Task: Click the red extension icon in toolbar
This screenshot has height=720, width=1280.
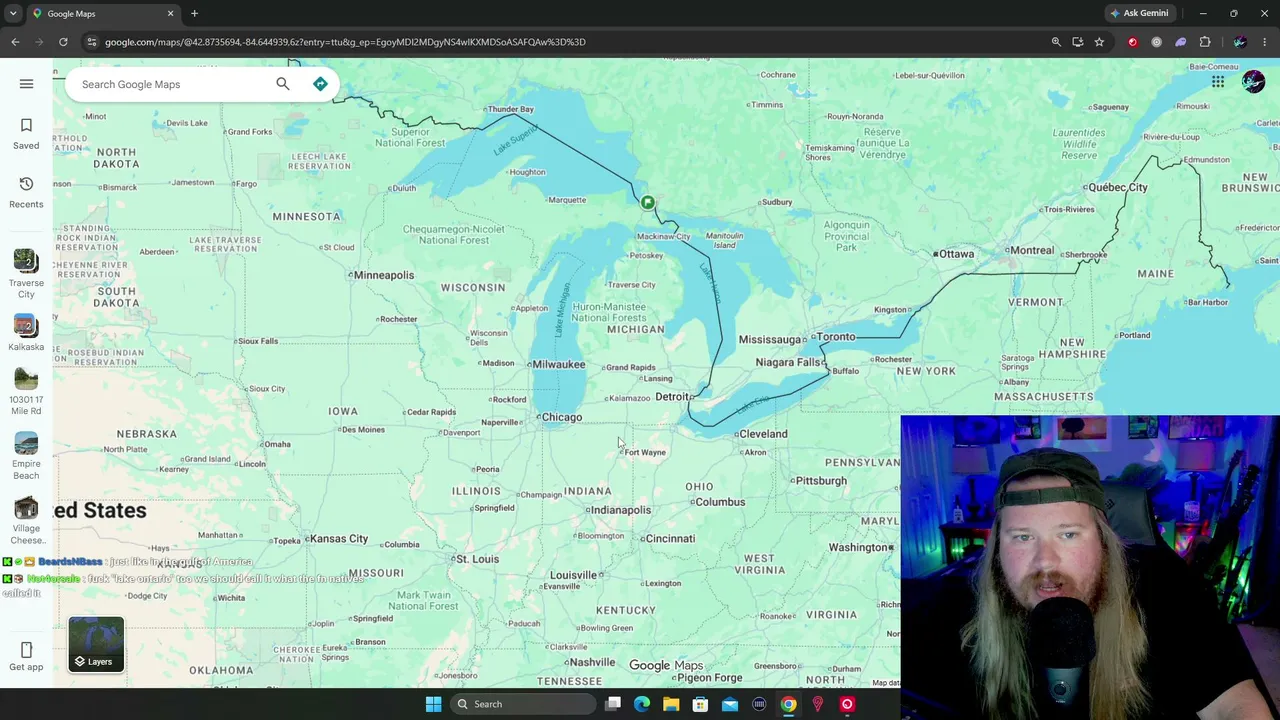Action: [1133, 42]
